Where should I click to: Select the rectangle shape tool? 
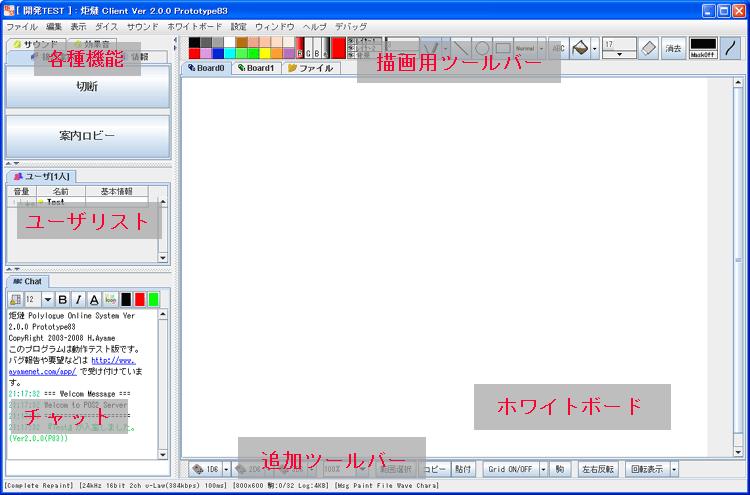[503, 48]
